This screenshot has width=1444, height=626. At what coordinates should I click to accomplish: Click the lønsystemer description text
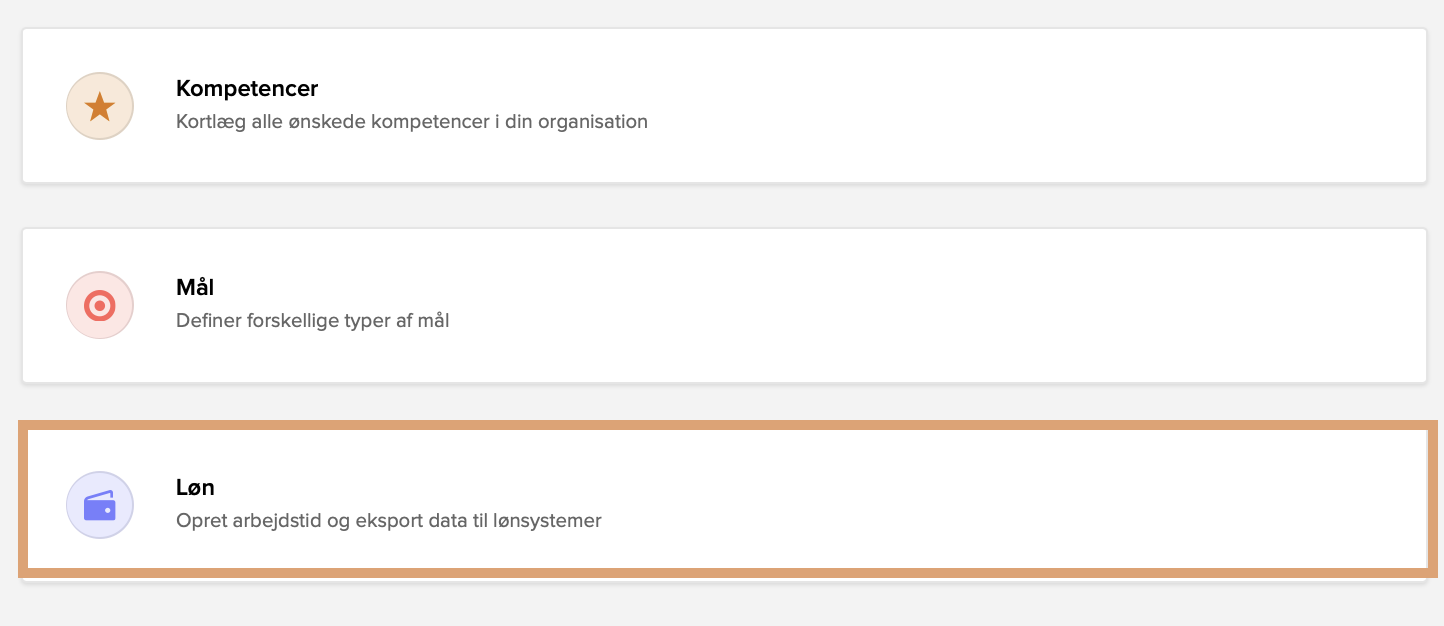389,521
